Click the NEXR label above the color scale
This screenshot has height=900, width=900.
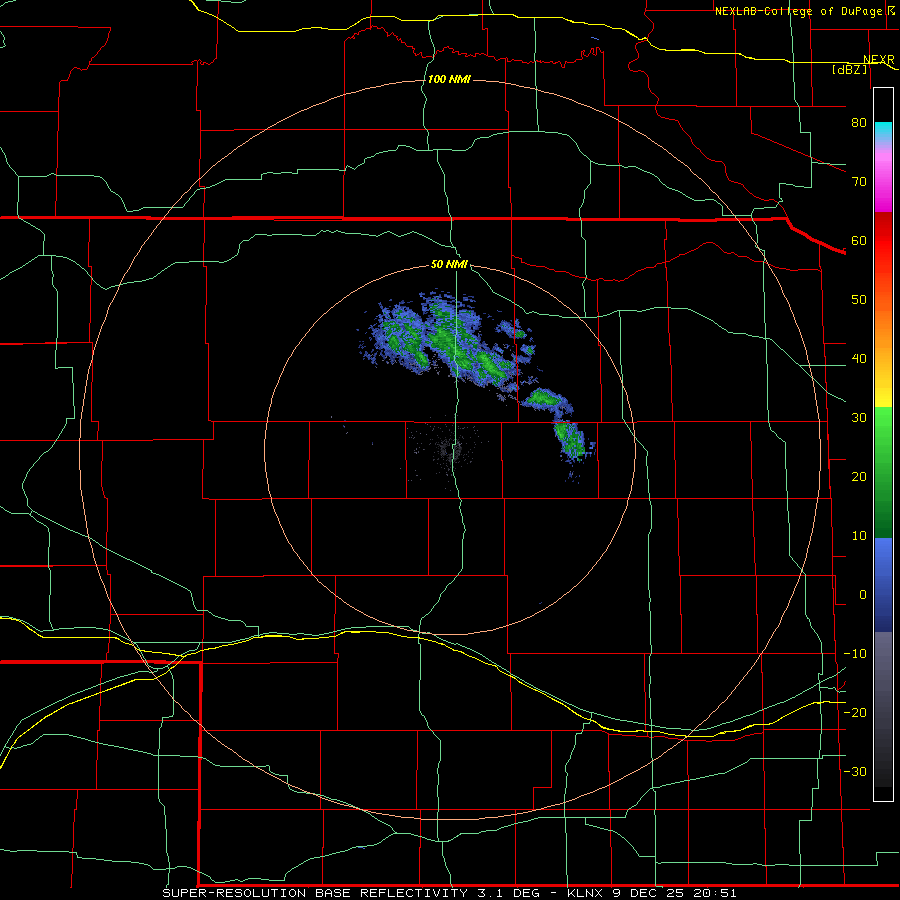click(878, 60)
